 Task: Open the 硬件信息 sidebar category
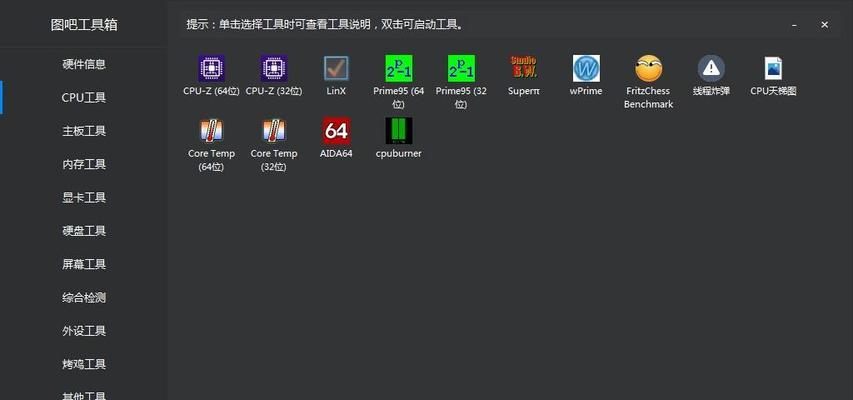[84, 64]
